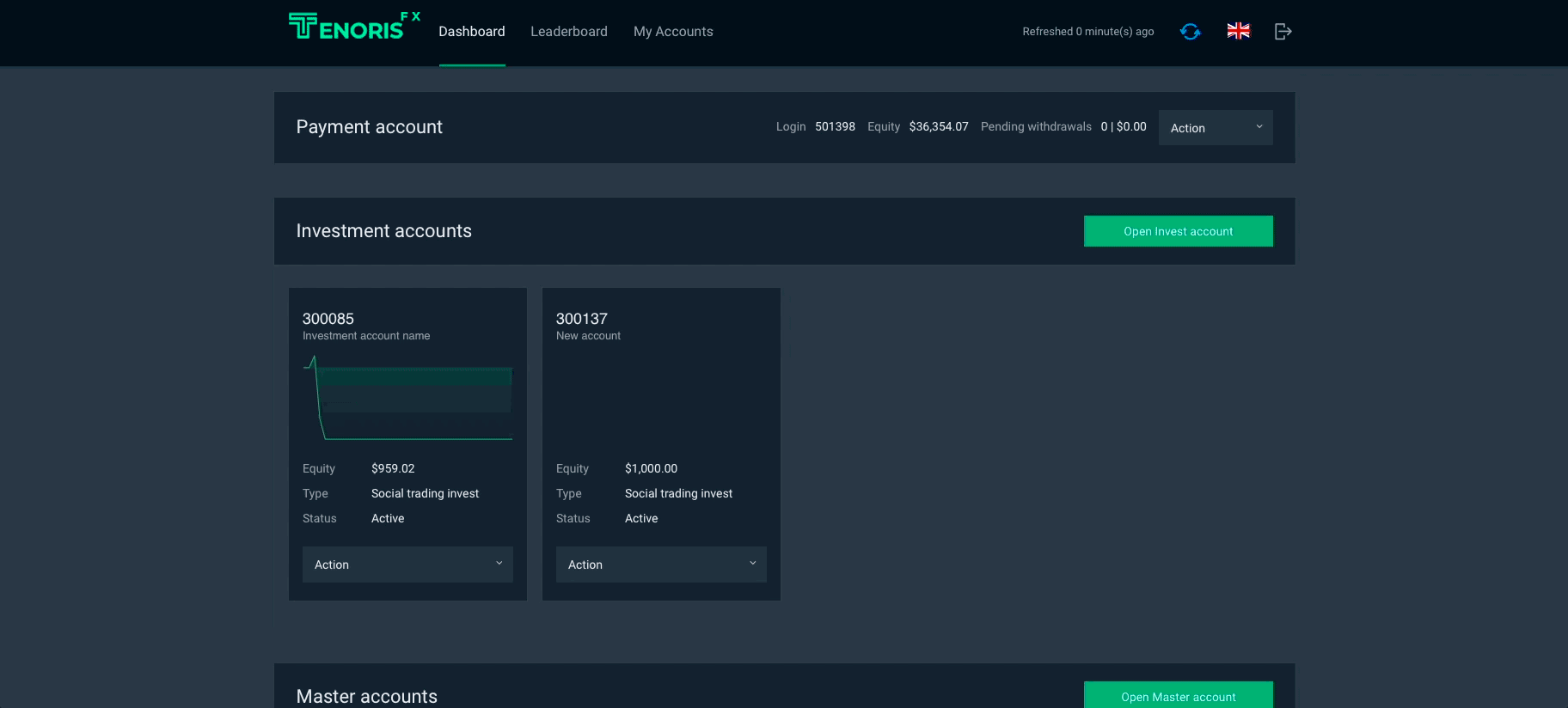
Task: Expand Payment account Action dropdown
Action: pyautogui.click(x=1215, y=128)
